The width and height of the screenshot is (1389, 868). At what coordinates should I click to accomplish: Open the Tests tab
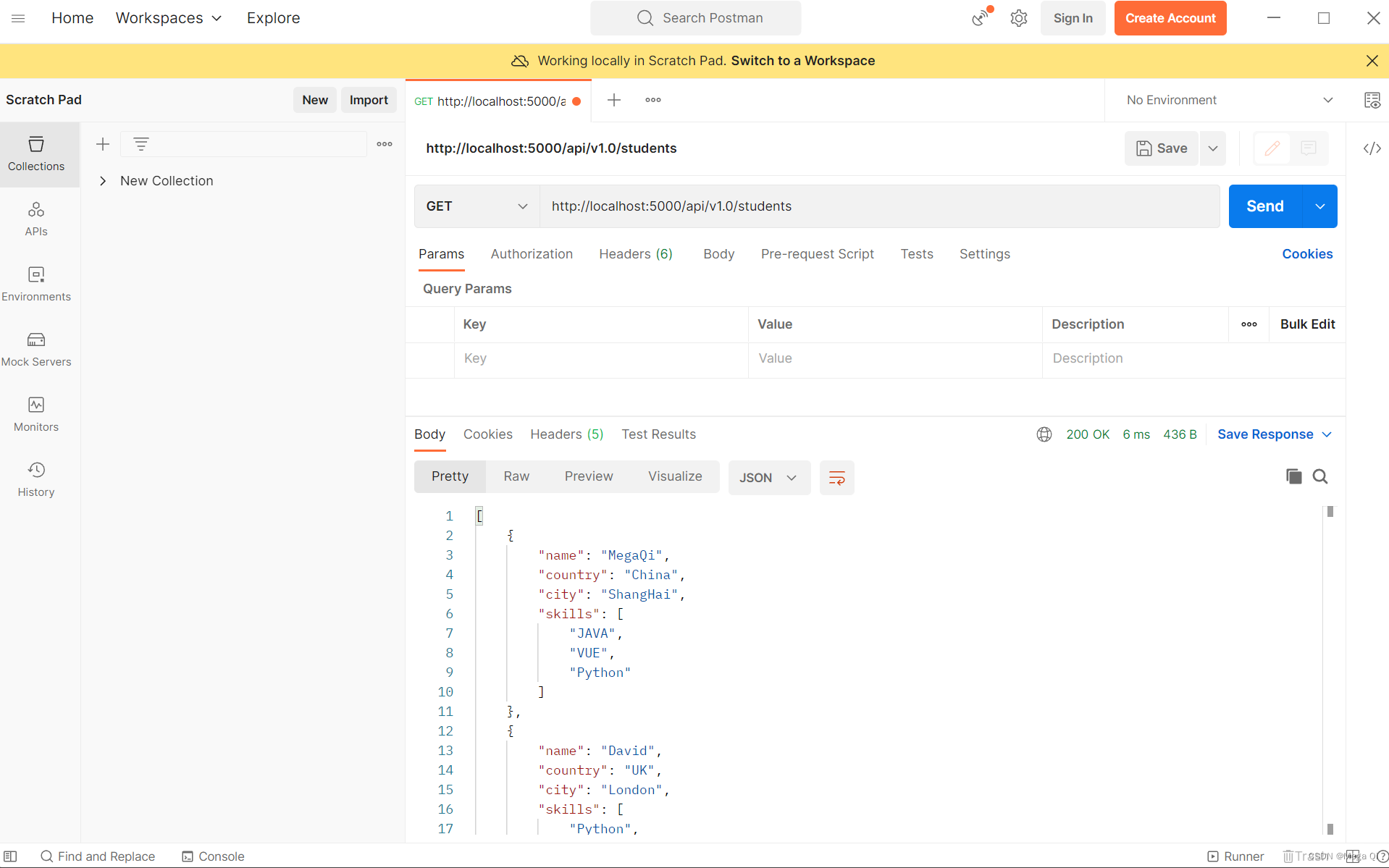(917, 254)
